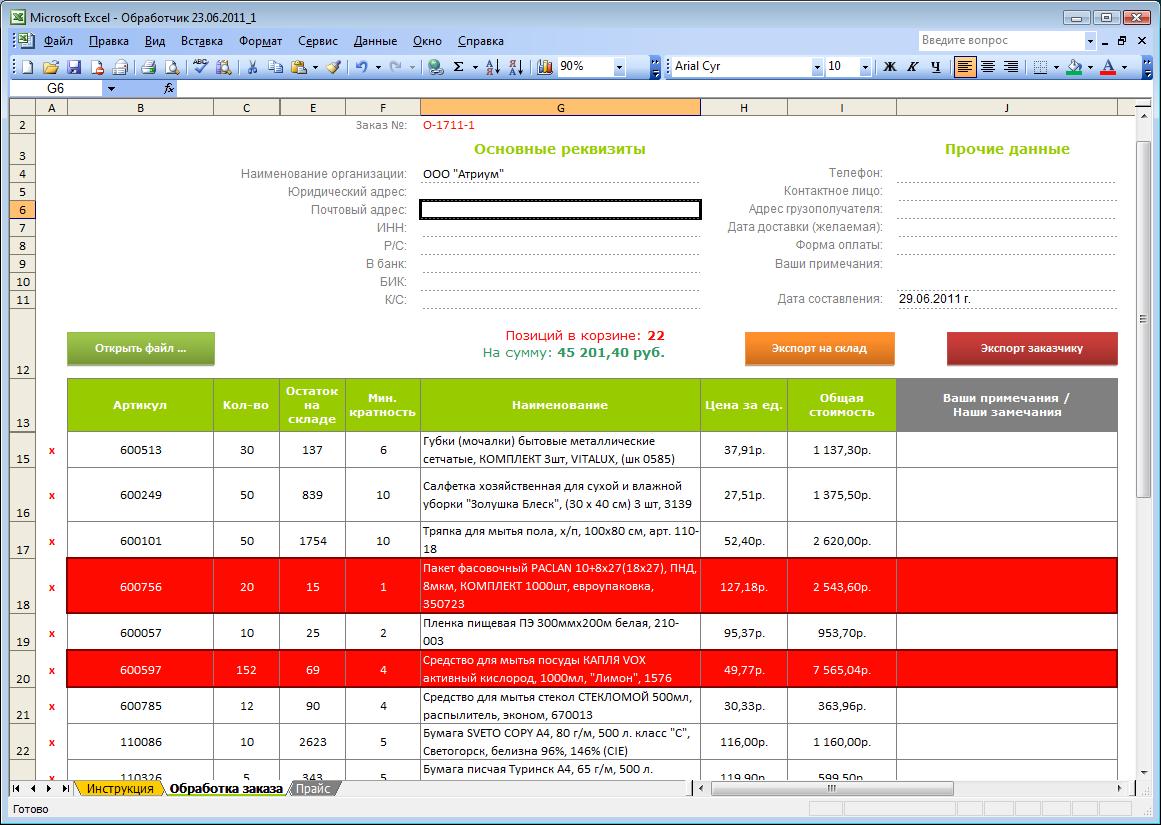The width and height of the screenshot is (1161, 825).
Task: Open the Правка menu
Action: 109,41
